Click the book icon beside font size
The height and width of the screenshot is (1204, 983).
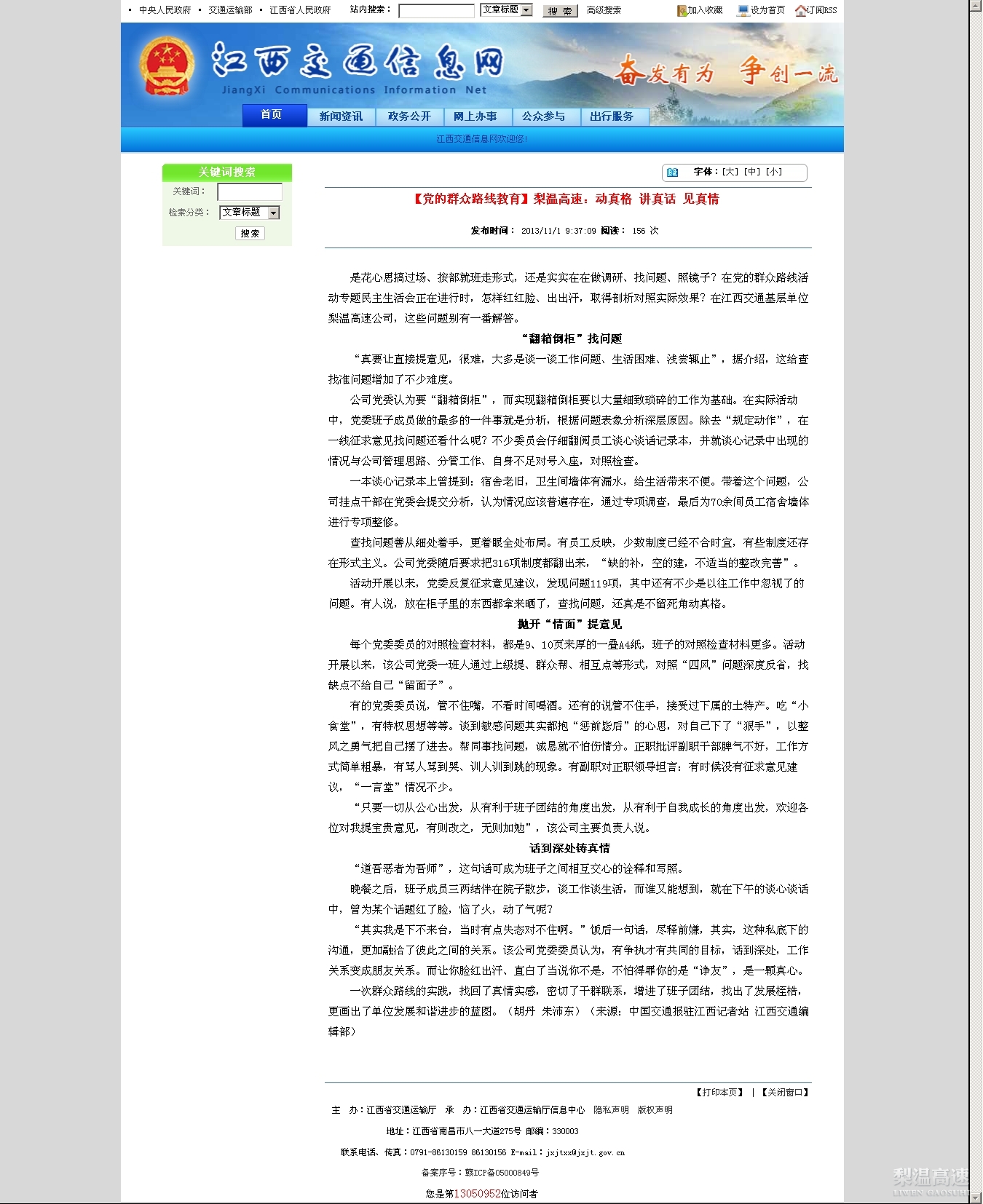[x=672, y=173]
